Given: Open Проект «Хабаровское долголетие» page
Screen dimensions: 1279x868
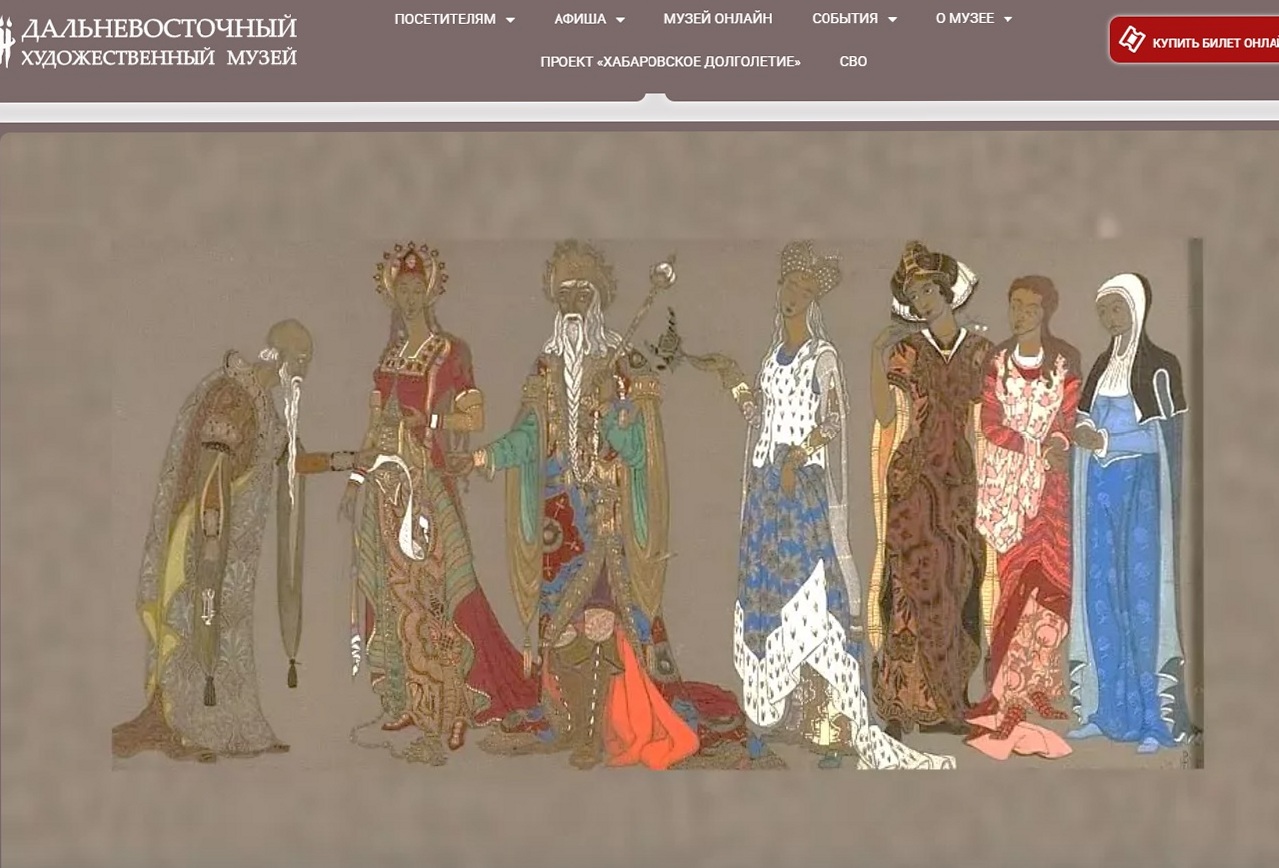Looking at the screenshot, I should [671, 62].
